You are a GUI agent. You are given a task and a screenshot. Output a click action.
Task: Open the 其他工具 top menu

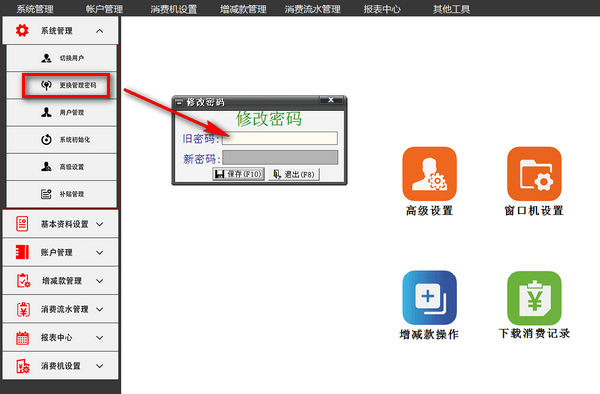(x=451, y=9)
